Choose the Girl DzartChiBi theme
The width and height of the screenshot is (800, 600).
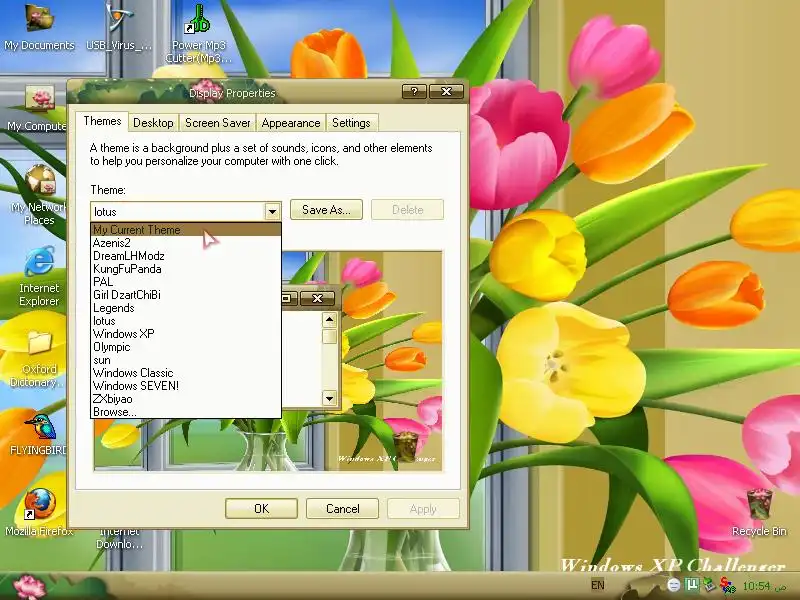(186, 295)
